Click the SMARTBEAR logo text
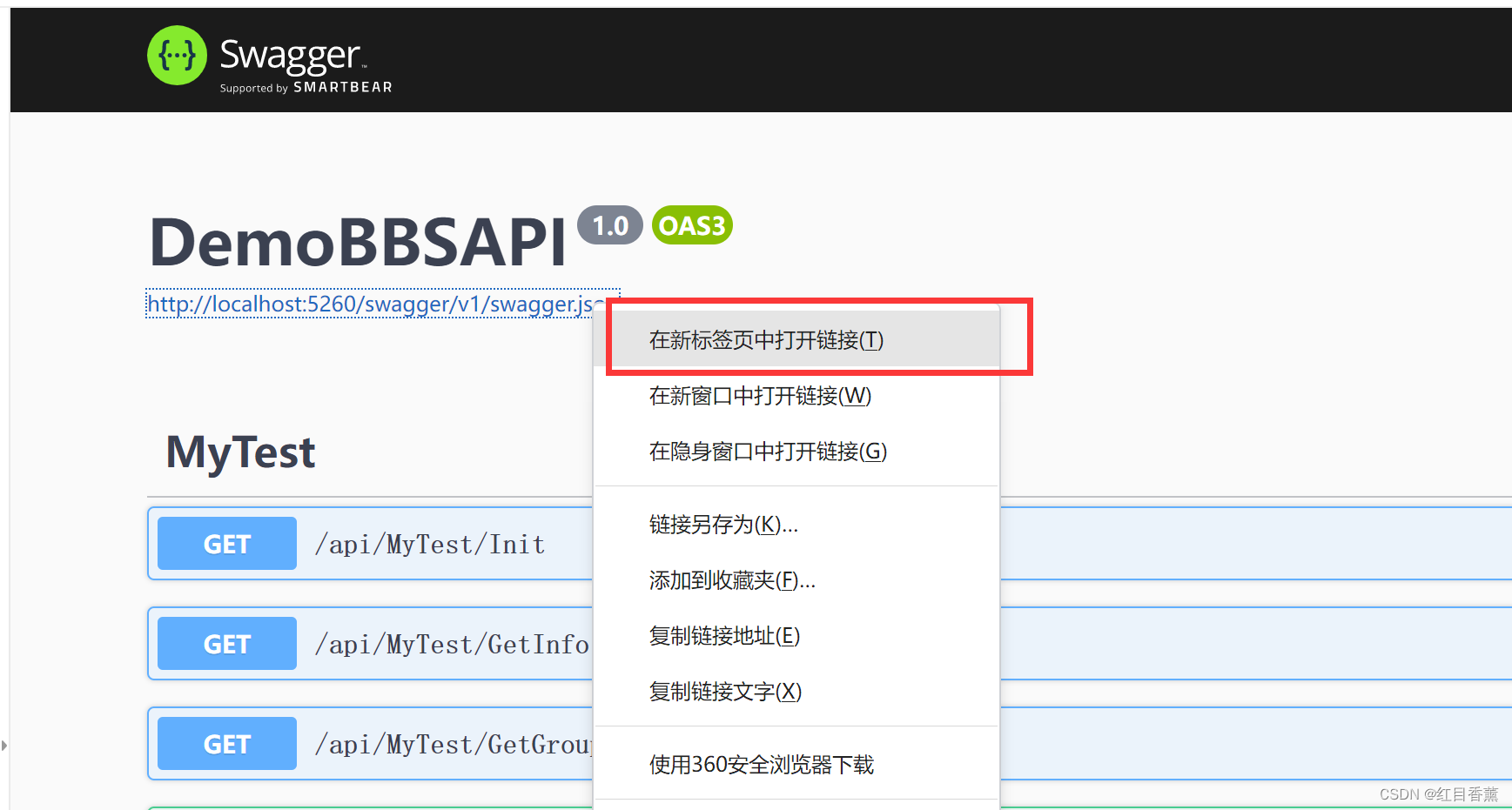This screenshot has width=1512, height=810. coord(341,88)
